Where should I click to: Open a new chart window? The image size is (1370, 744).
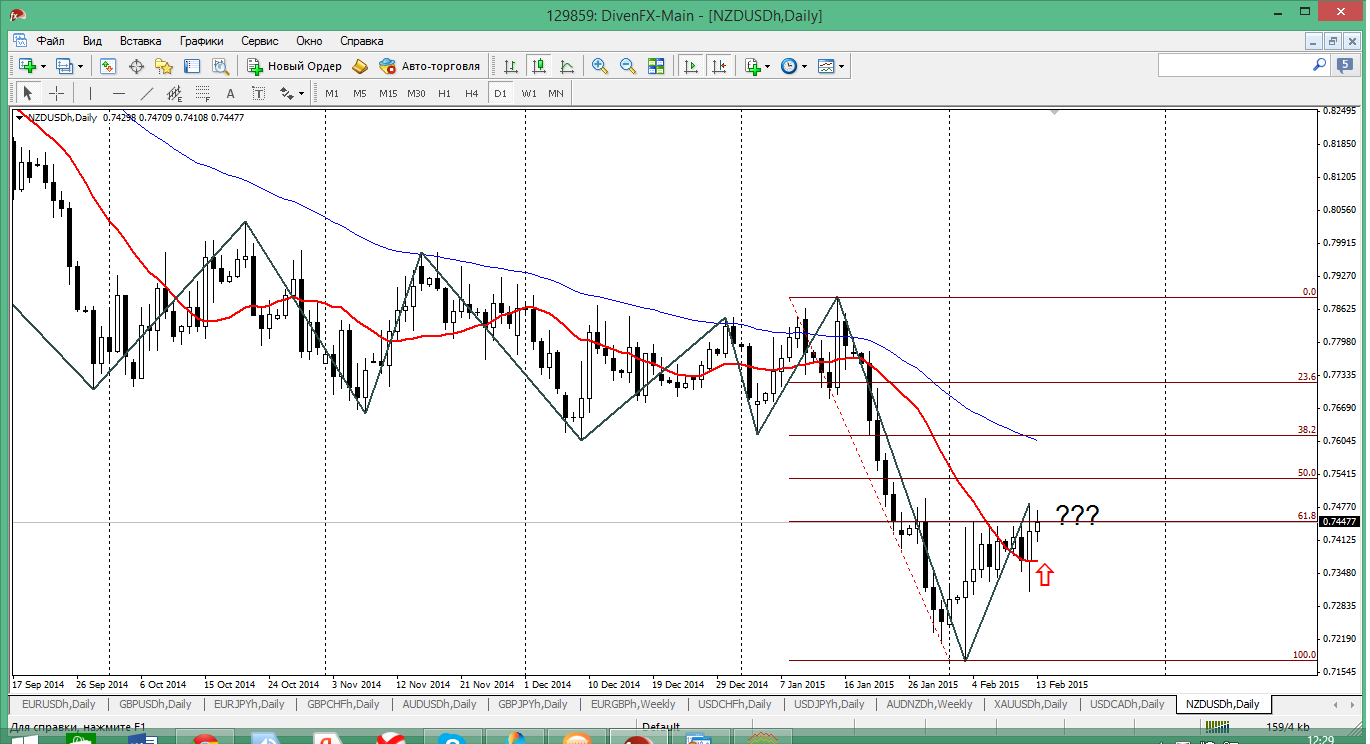click(x=26, y=66)
